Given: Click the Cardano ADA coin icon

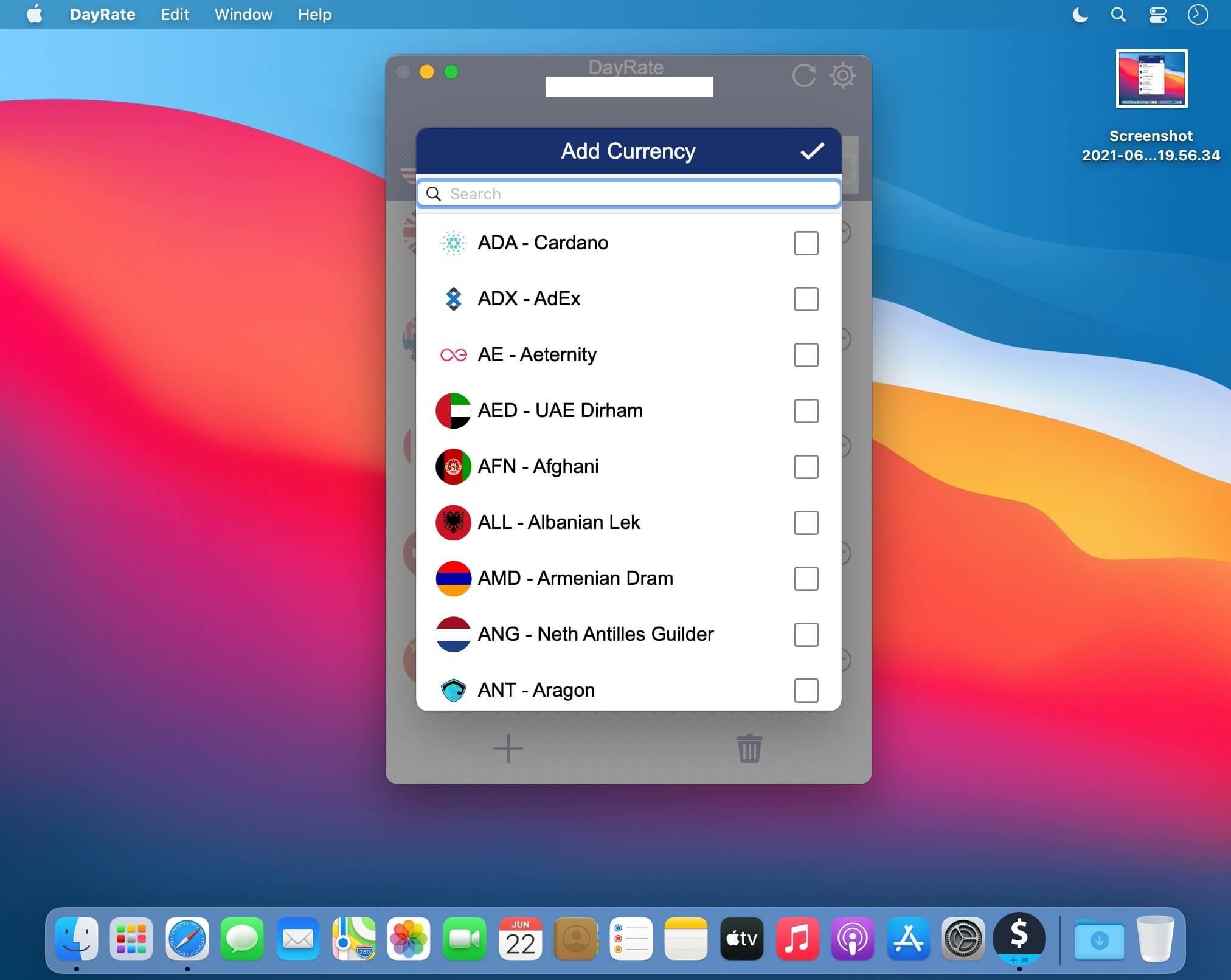Looking at the screenshot, I should [453, 243].
